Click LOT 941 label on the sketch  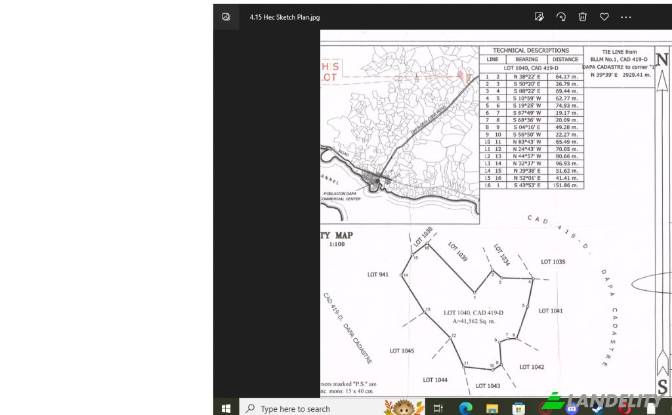377,274
